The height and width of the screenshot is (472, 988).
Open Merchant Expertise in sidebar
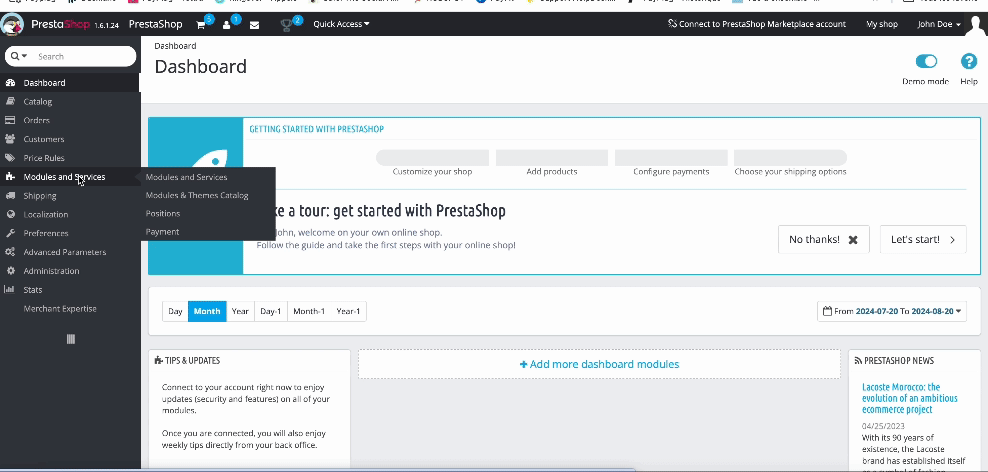point(60,309)
